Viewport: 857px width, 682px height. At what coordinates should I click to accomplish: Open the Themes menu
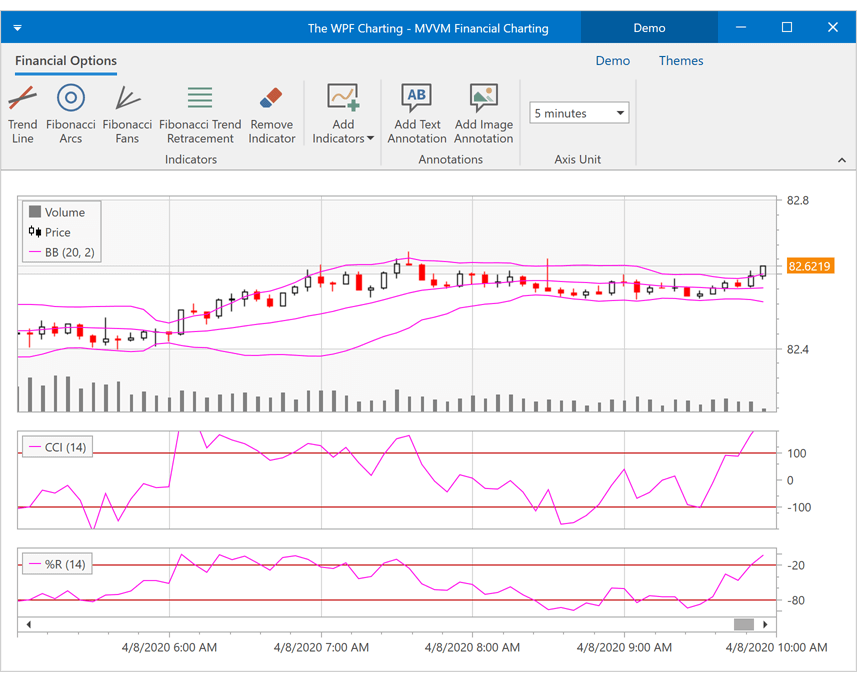(680, 61)
